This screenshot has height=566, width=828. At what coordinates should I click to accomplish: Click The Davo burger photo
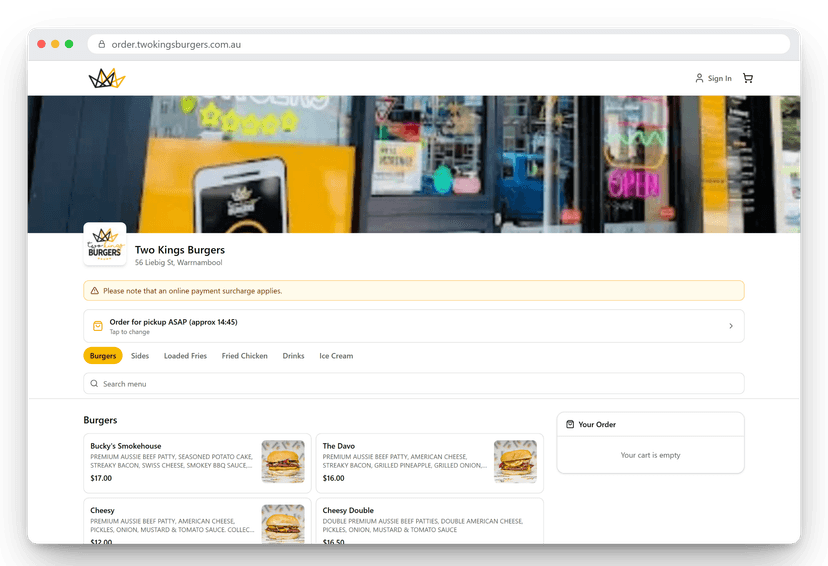pyautogui.click(x=515, y=461)
